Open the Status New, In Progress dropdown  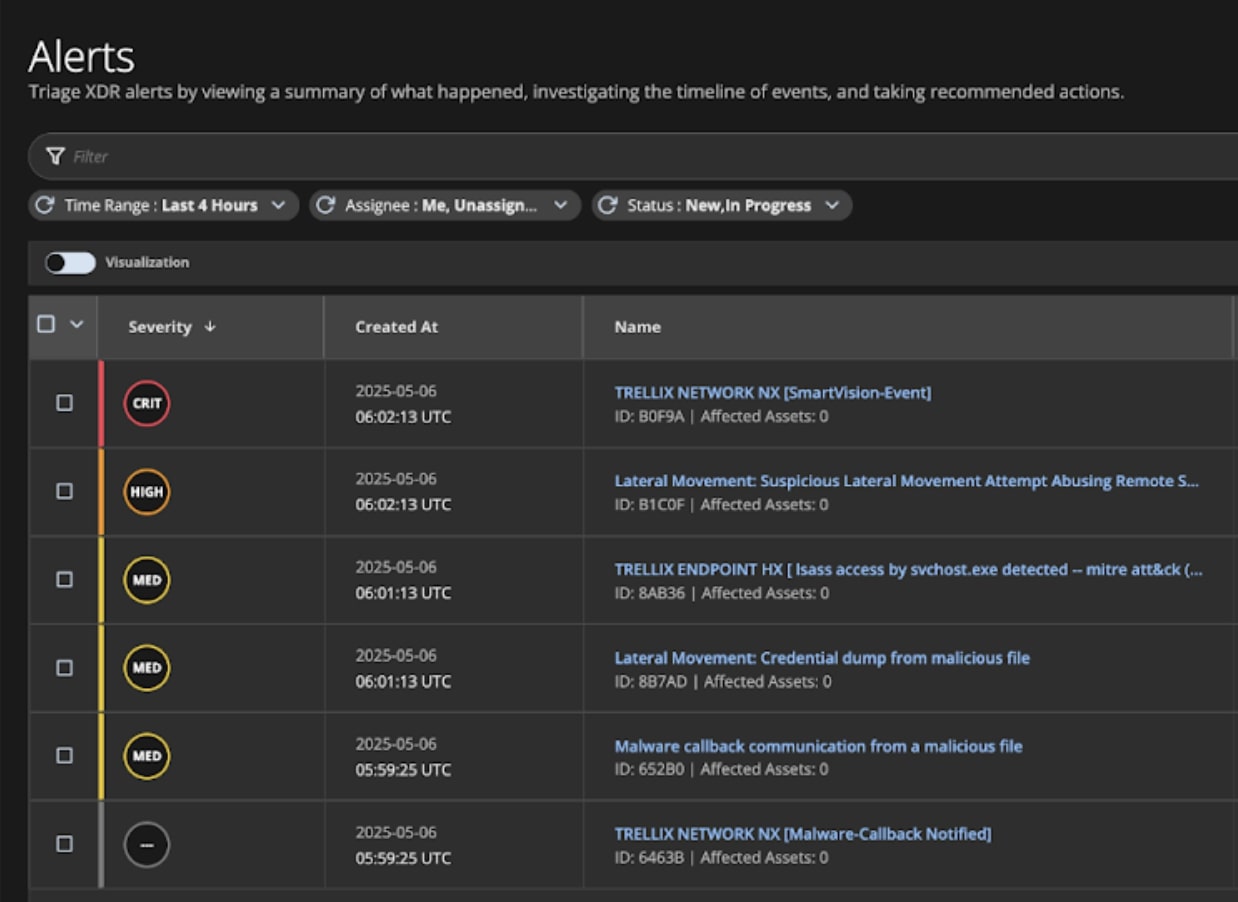(x=832, y=205)
